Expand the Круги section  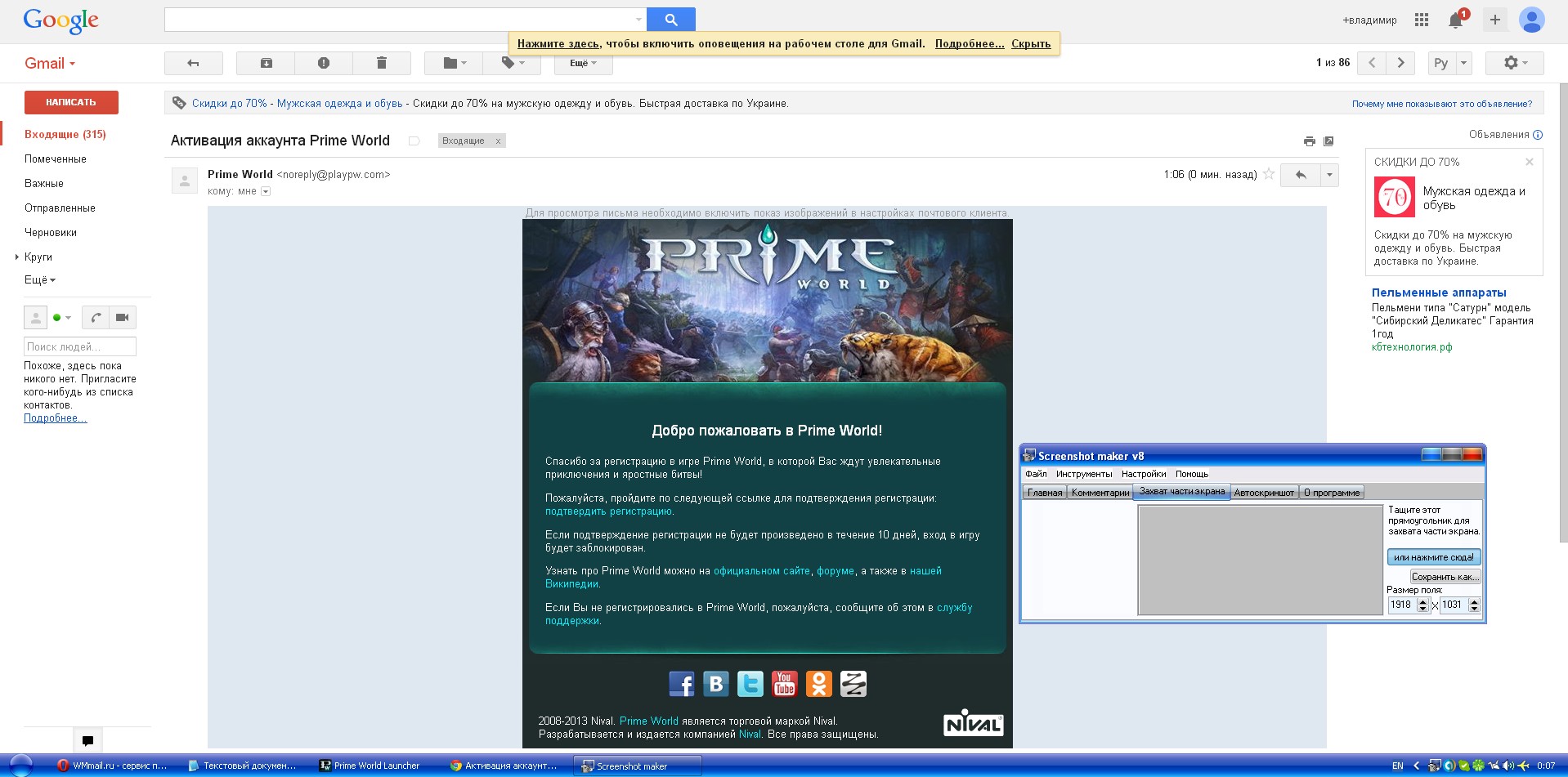[x=16, y=257]
